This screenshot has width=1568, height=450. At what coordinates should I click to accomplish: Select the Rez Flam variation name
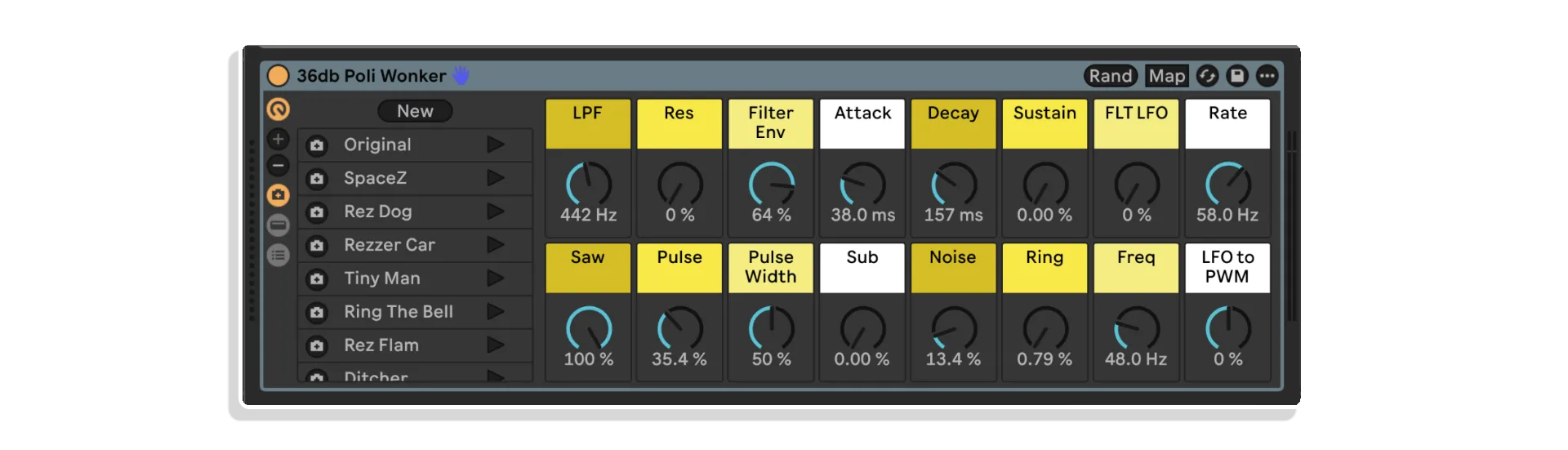tap(381, 345)
